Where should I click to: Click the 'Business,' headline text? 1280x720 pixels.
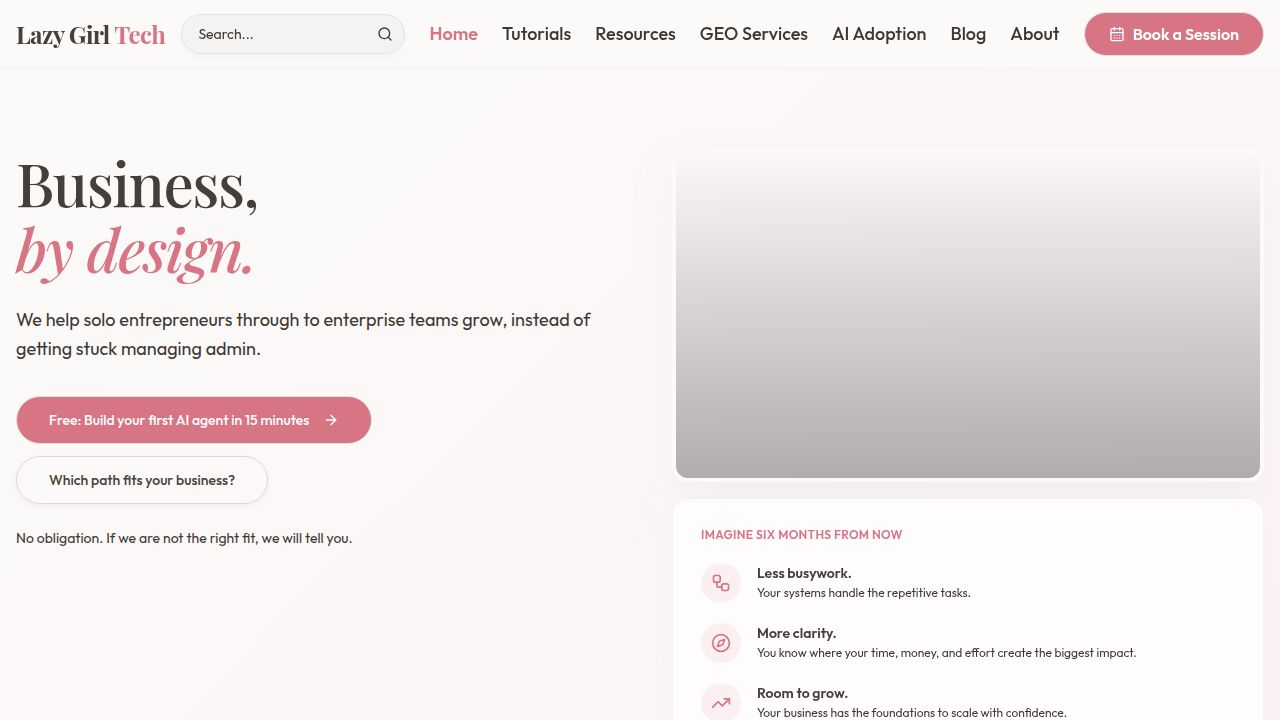(137, 185)
